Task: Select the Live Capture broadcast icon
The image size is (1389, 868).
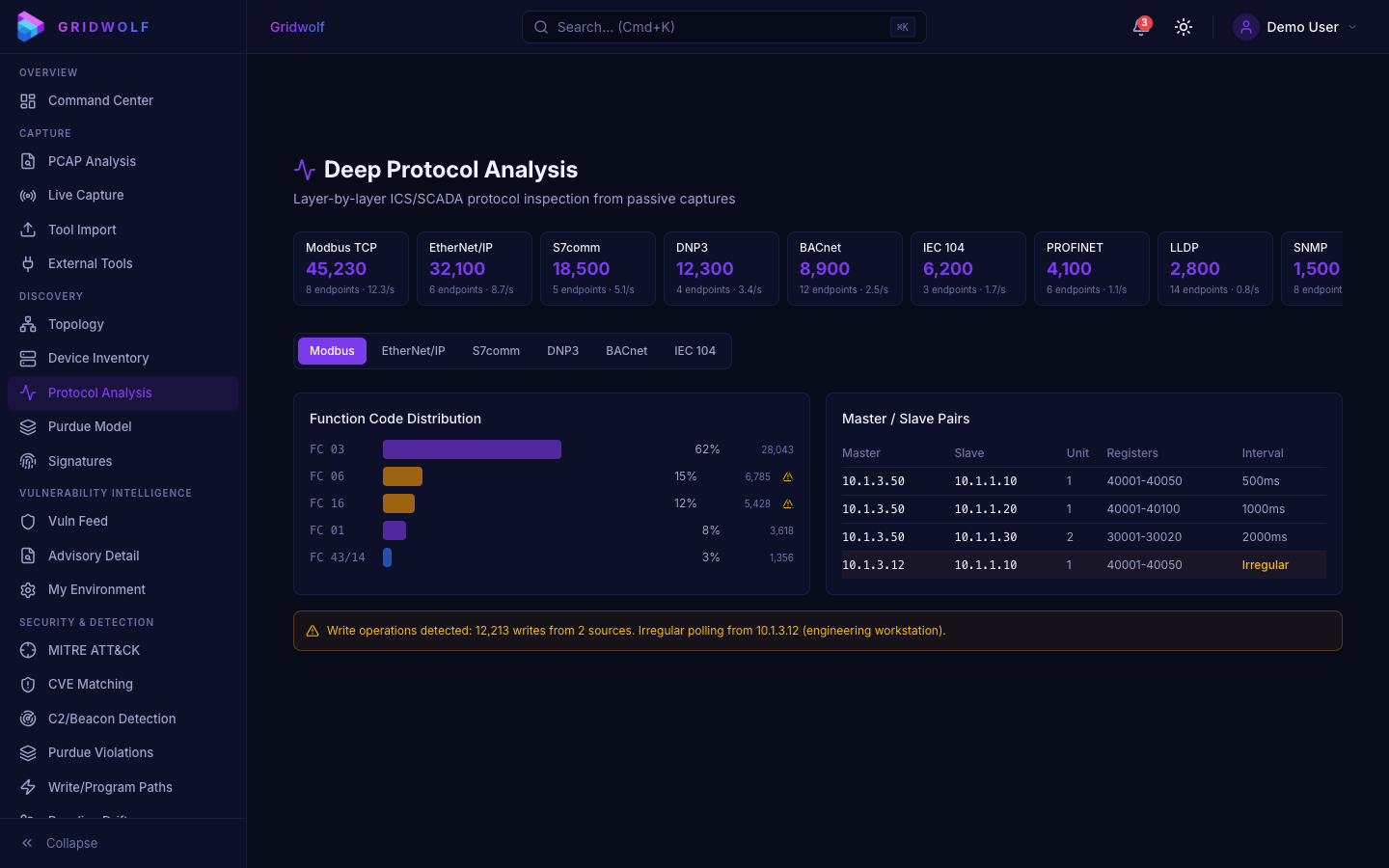Action: (x=28, y=195)
